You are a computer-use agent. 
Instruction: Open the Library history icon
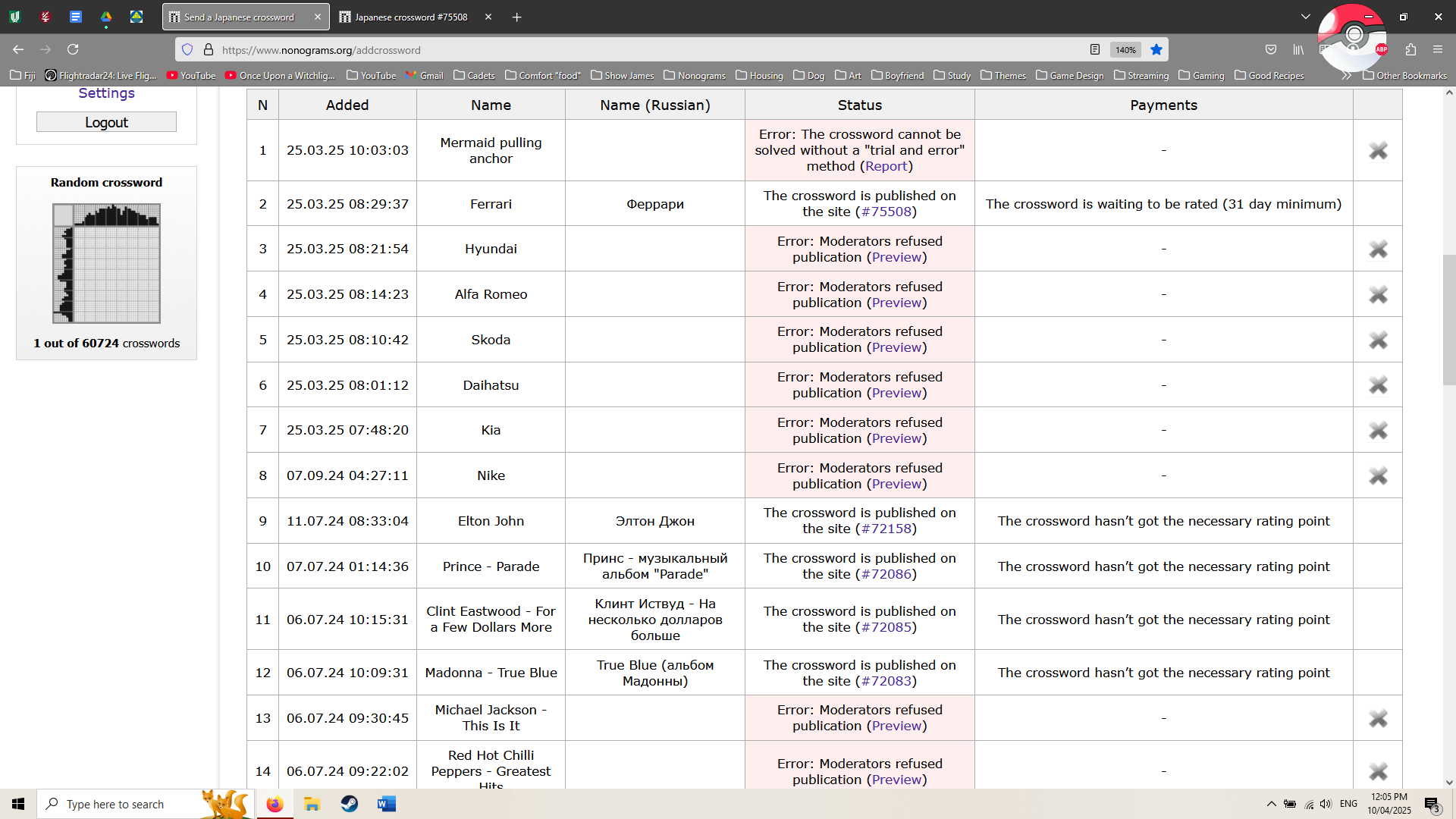[x=1298, y=49]
